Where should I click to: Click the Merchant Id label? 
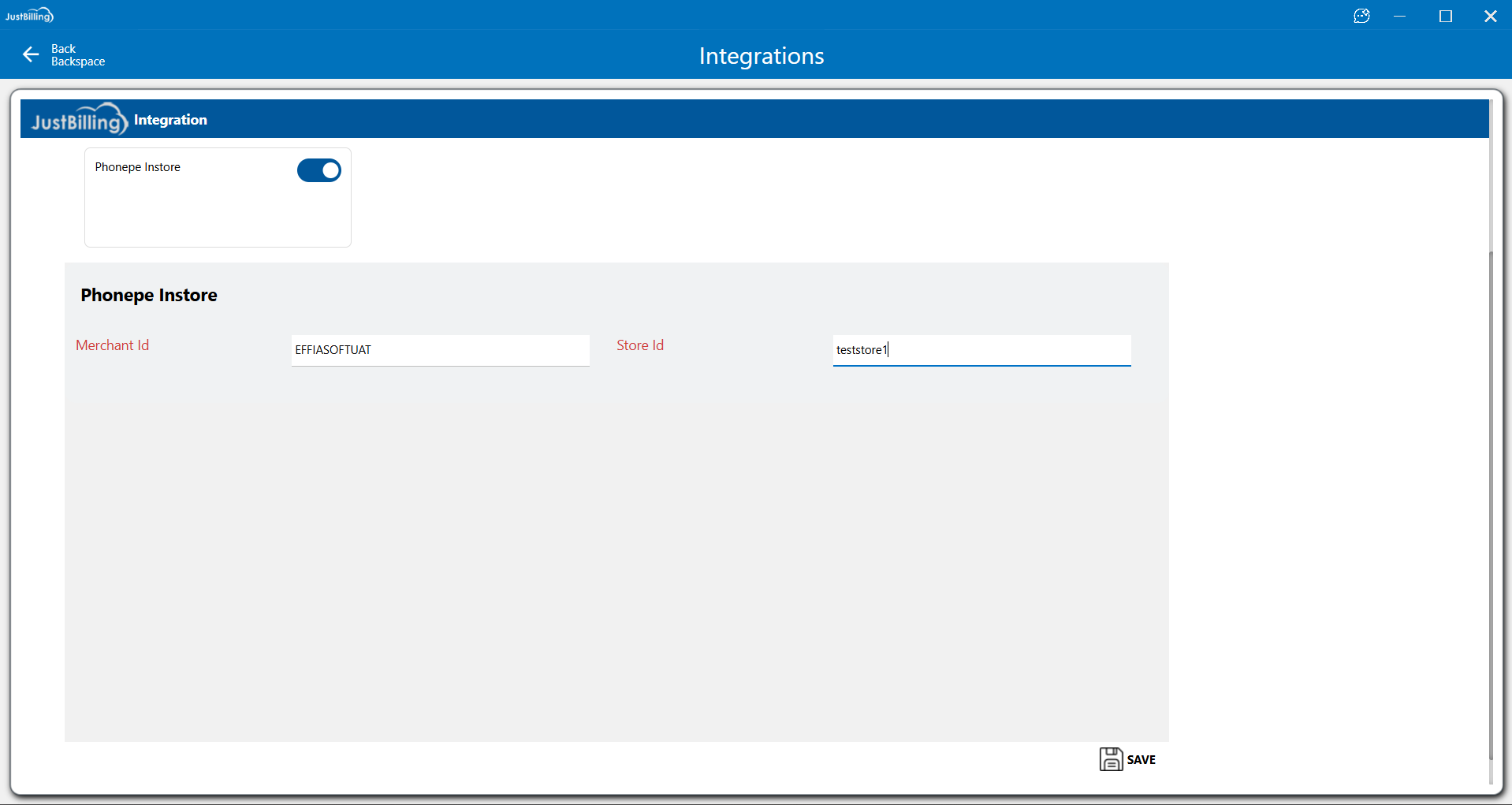(x=113, y=345)
